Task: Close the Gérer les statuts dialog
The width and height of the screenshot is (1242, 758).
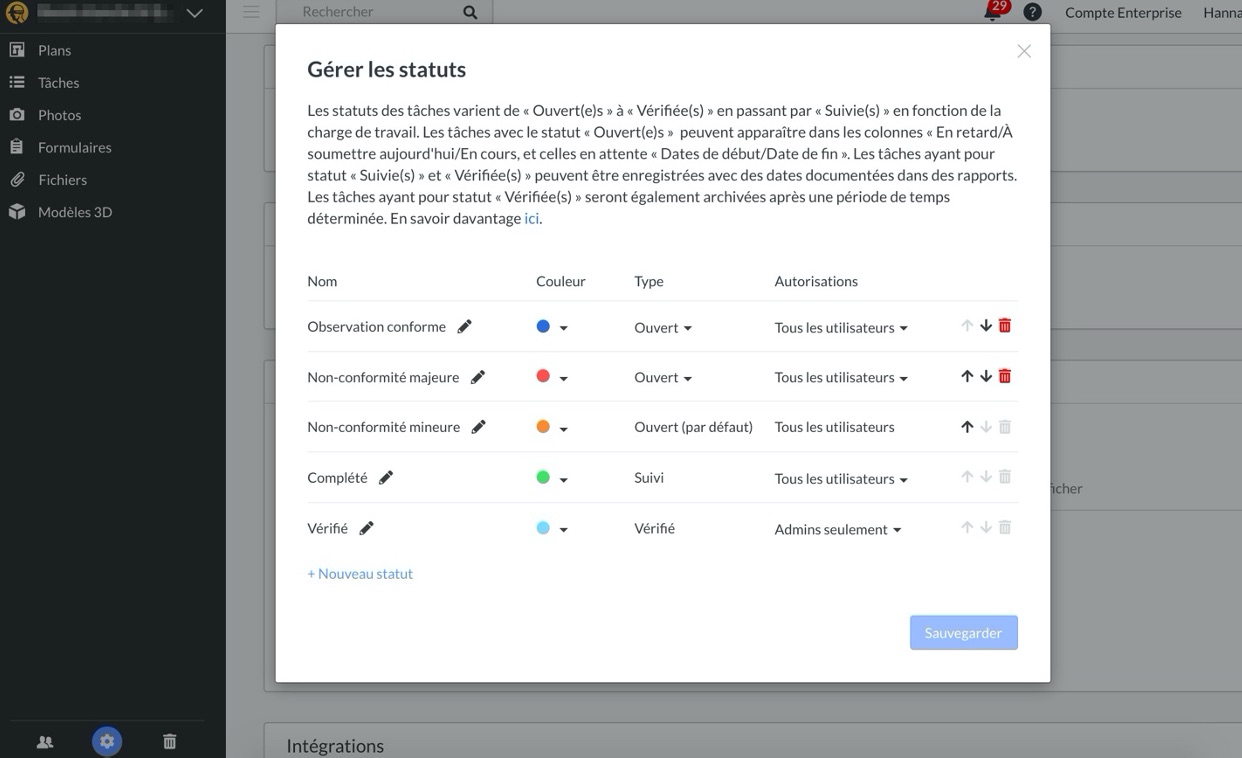Action: 1024,51
